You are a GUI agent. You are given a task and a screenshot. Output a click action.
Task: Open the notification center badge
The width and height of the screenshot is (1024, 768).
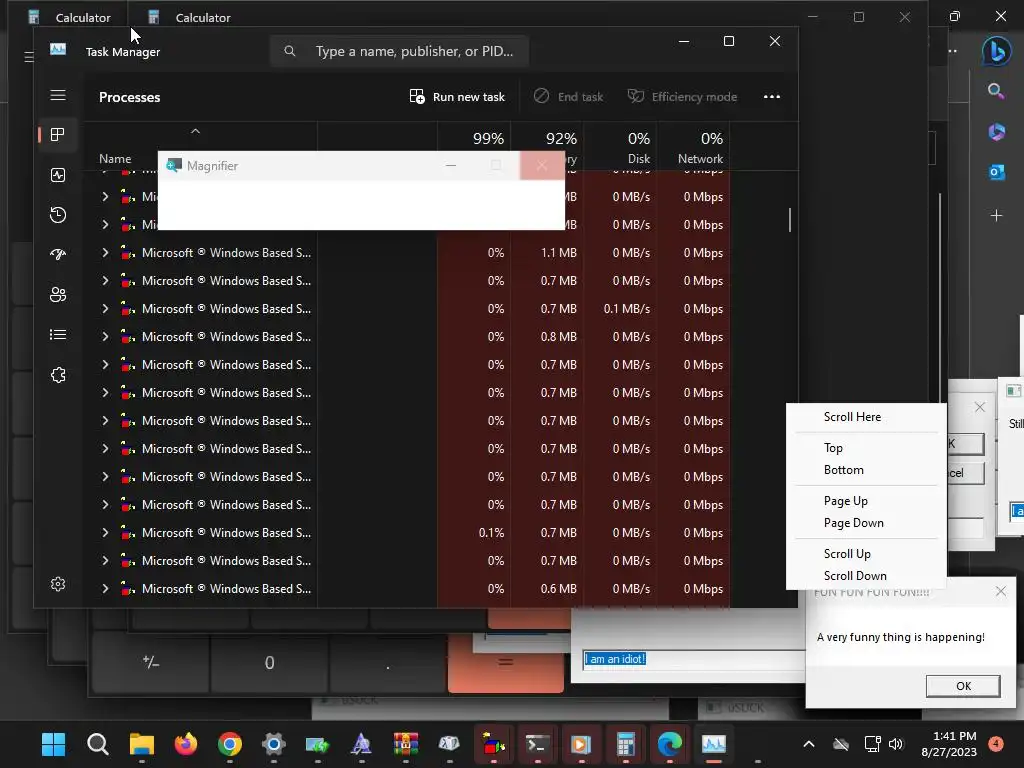click(x=996, y=743)
